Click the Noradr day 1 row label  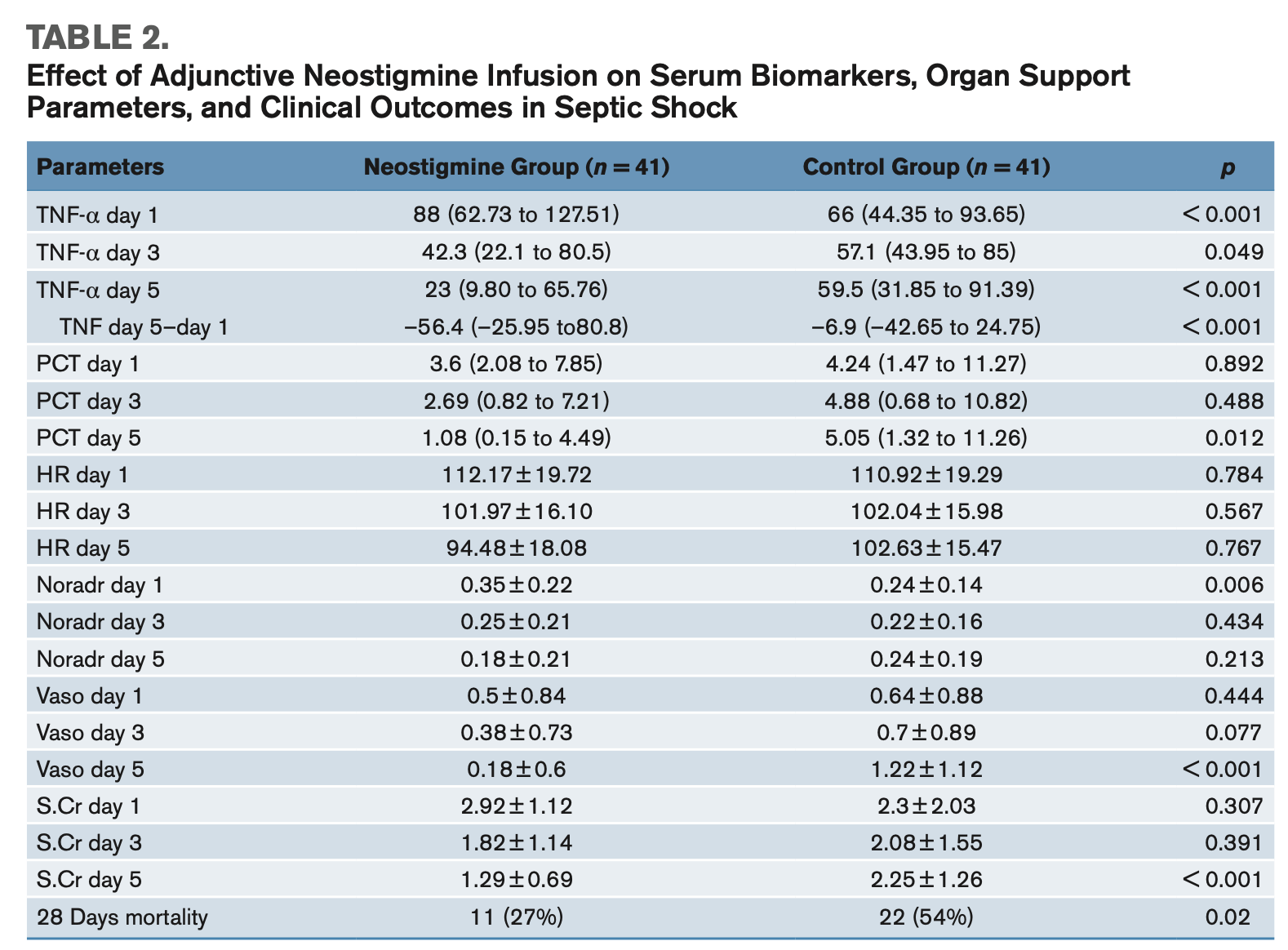(x=100, y=585)
